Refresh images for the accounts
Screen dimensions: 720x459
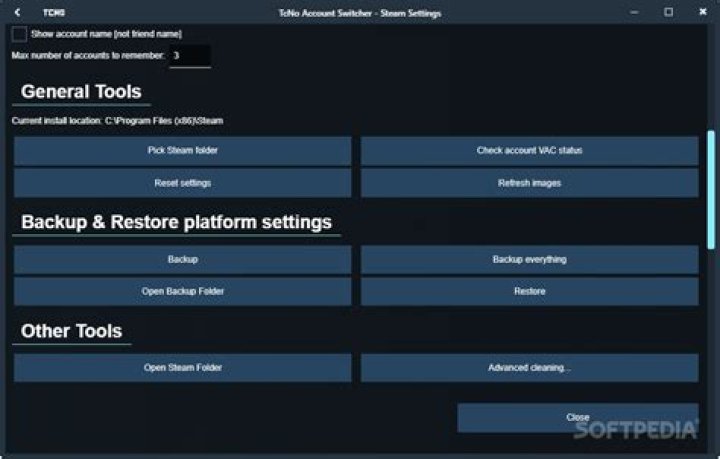[x=529, y=183]
